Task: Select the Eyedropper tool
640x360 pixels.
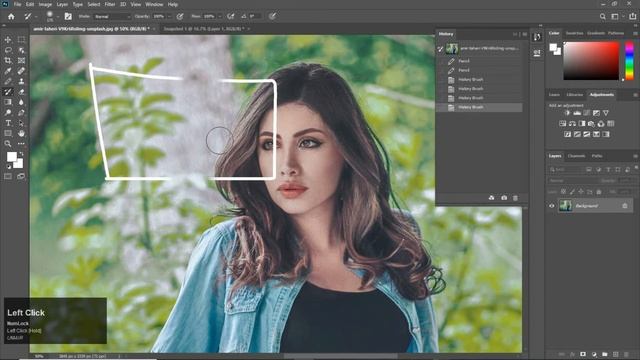Action: click(x=8, y=71)
